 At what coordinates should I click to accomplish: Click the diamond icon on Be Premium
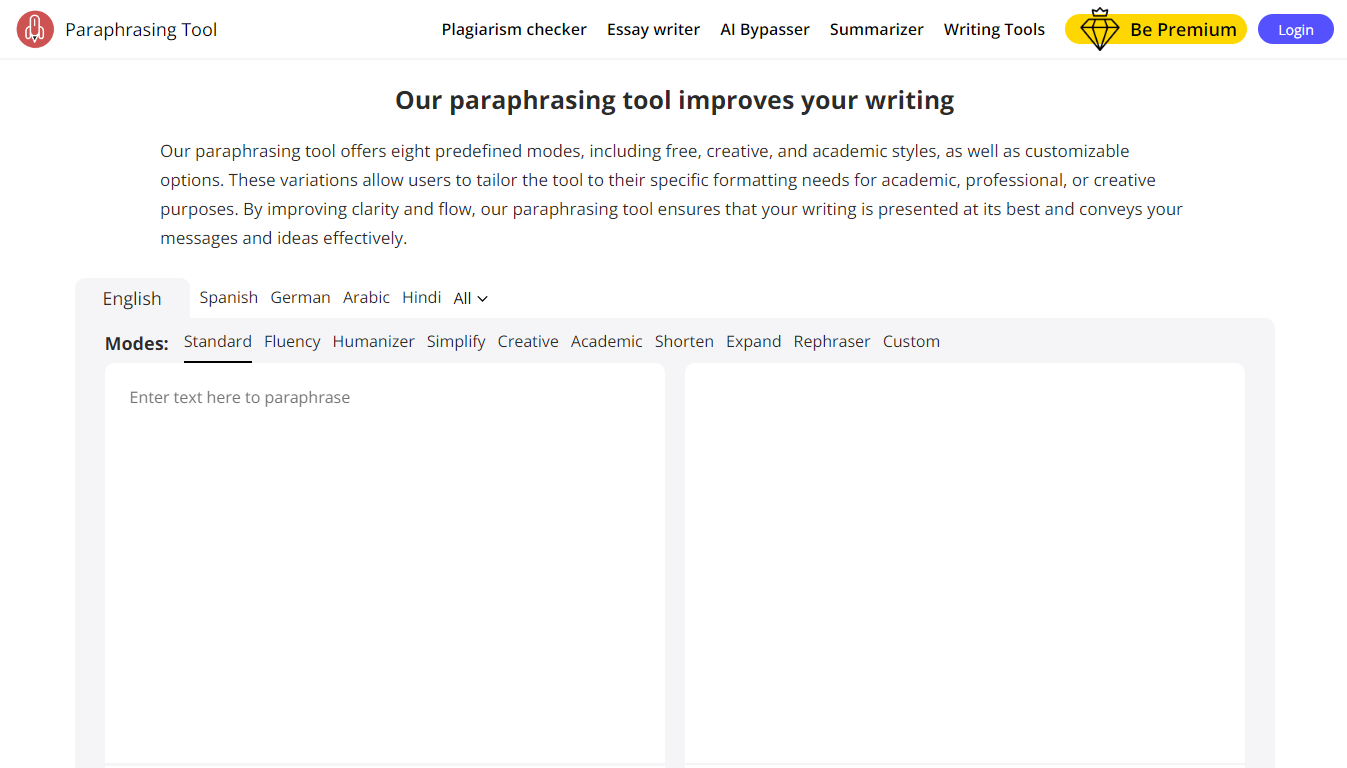point(1099,30)
